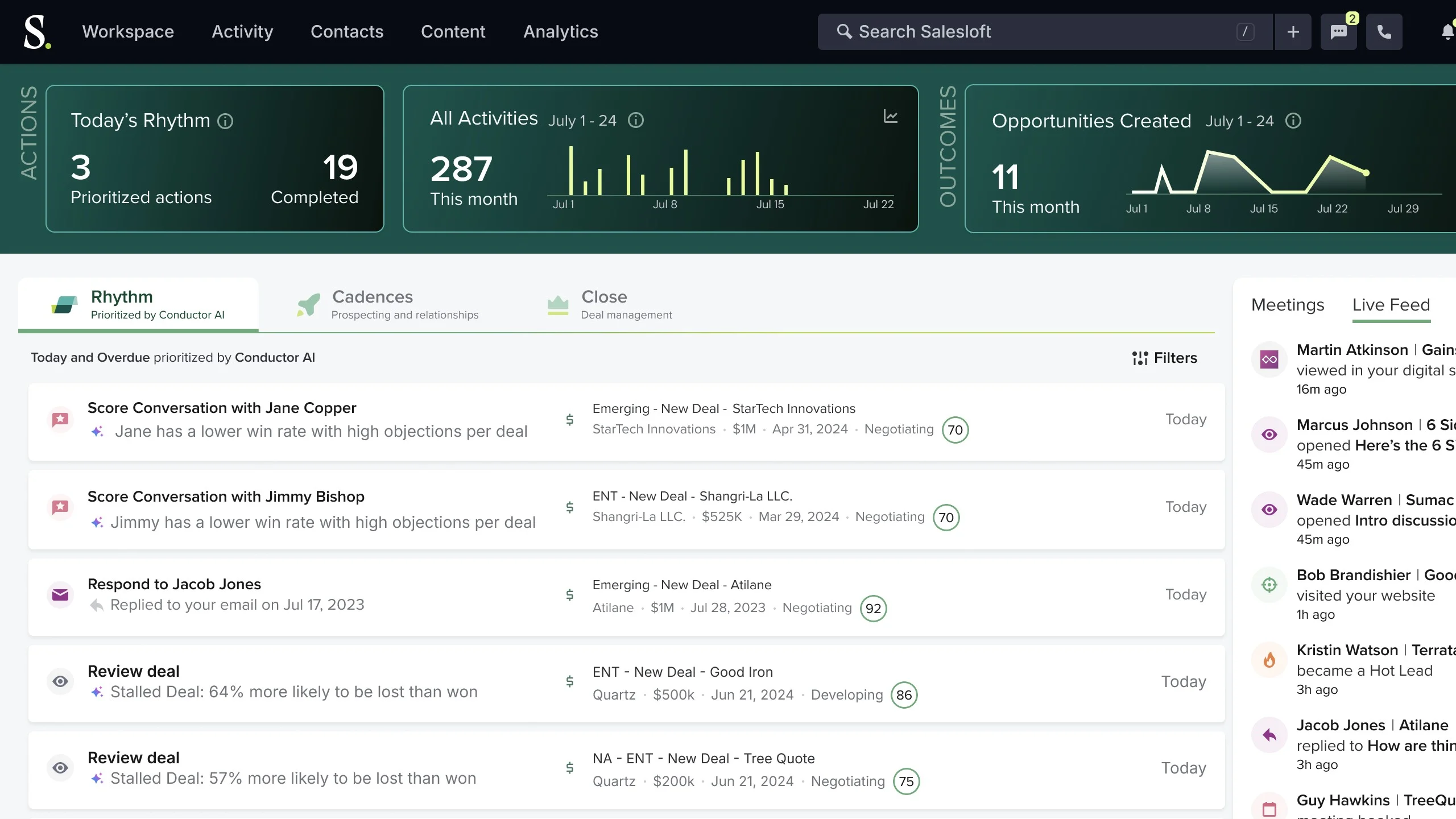Click the 3 Prioritized actions count
The height and width of the screenshot is (819, 1456).
point(81,167)
